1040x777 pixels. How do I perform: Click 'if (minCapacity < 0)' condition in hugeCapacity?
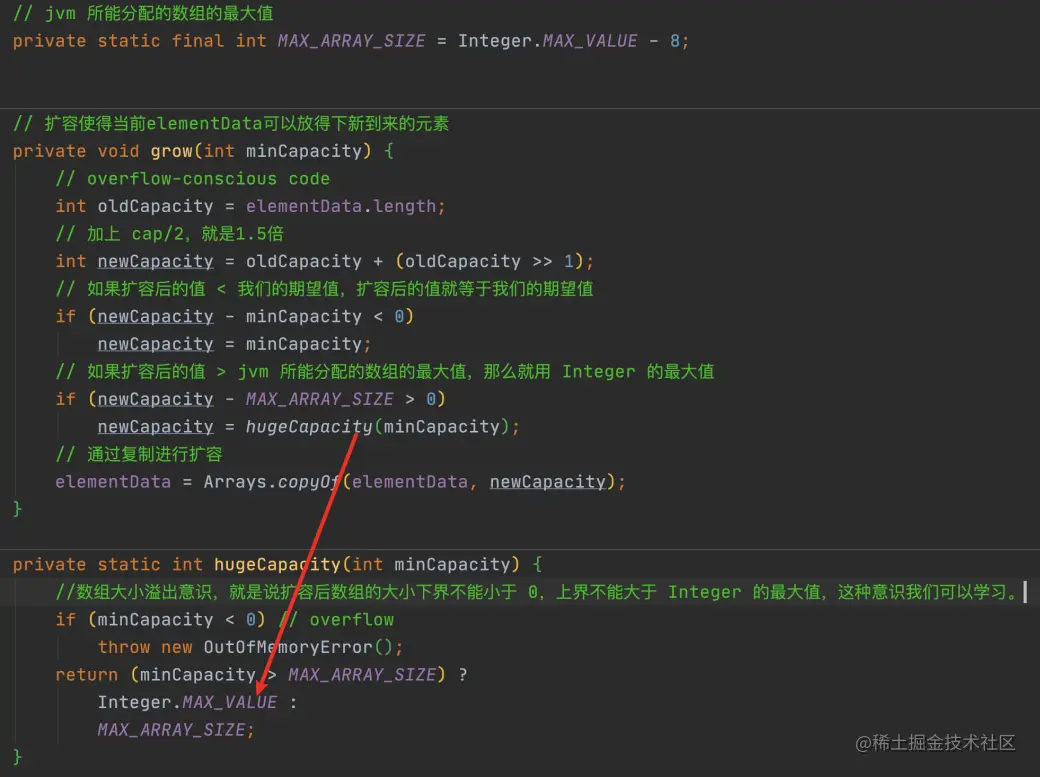[161, 620]
